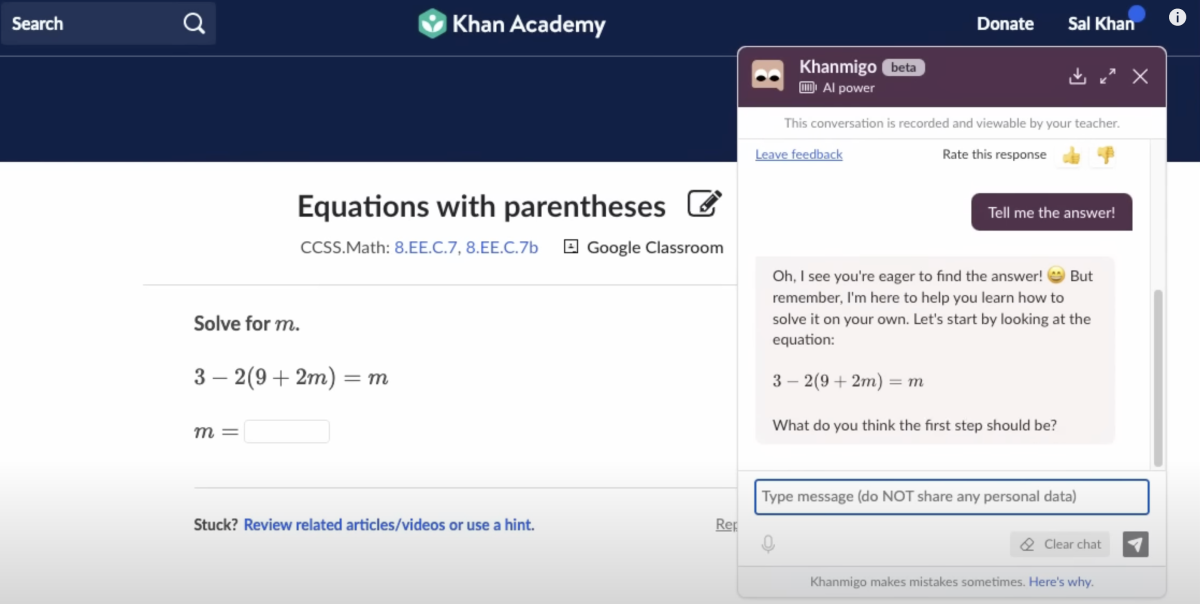
Task: Rate the response with thumbs down
Action: [1105, 155]
